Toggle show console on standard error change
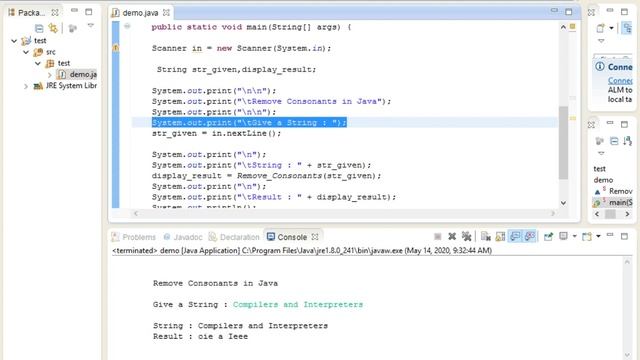Image resolution: width=640 pixels, height=360 pixels. click(530, 236)
